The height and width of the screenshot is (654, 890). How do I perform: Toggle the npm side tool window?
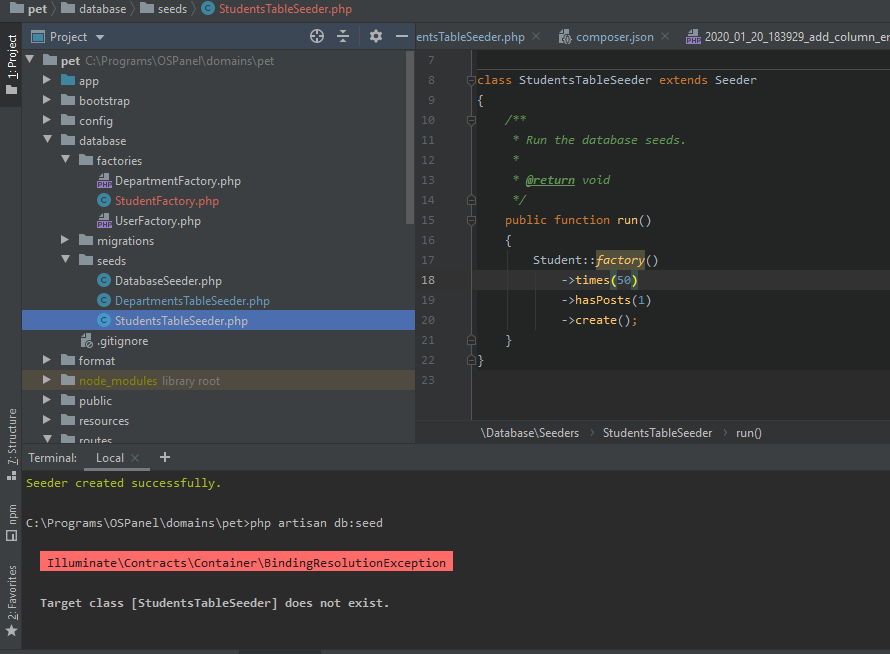pyautogui.click(x=11, y=522)
